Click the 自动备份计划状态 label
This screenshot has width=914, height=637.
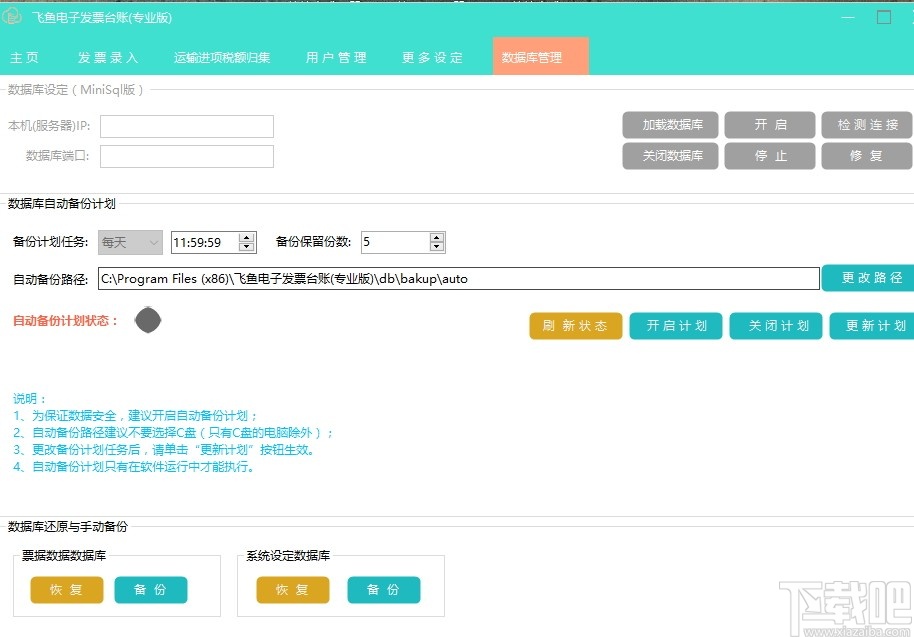65,321
